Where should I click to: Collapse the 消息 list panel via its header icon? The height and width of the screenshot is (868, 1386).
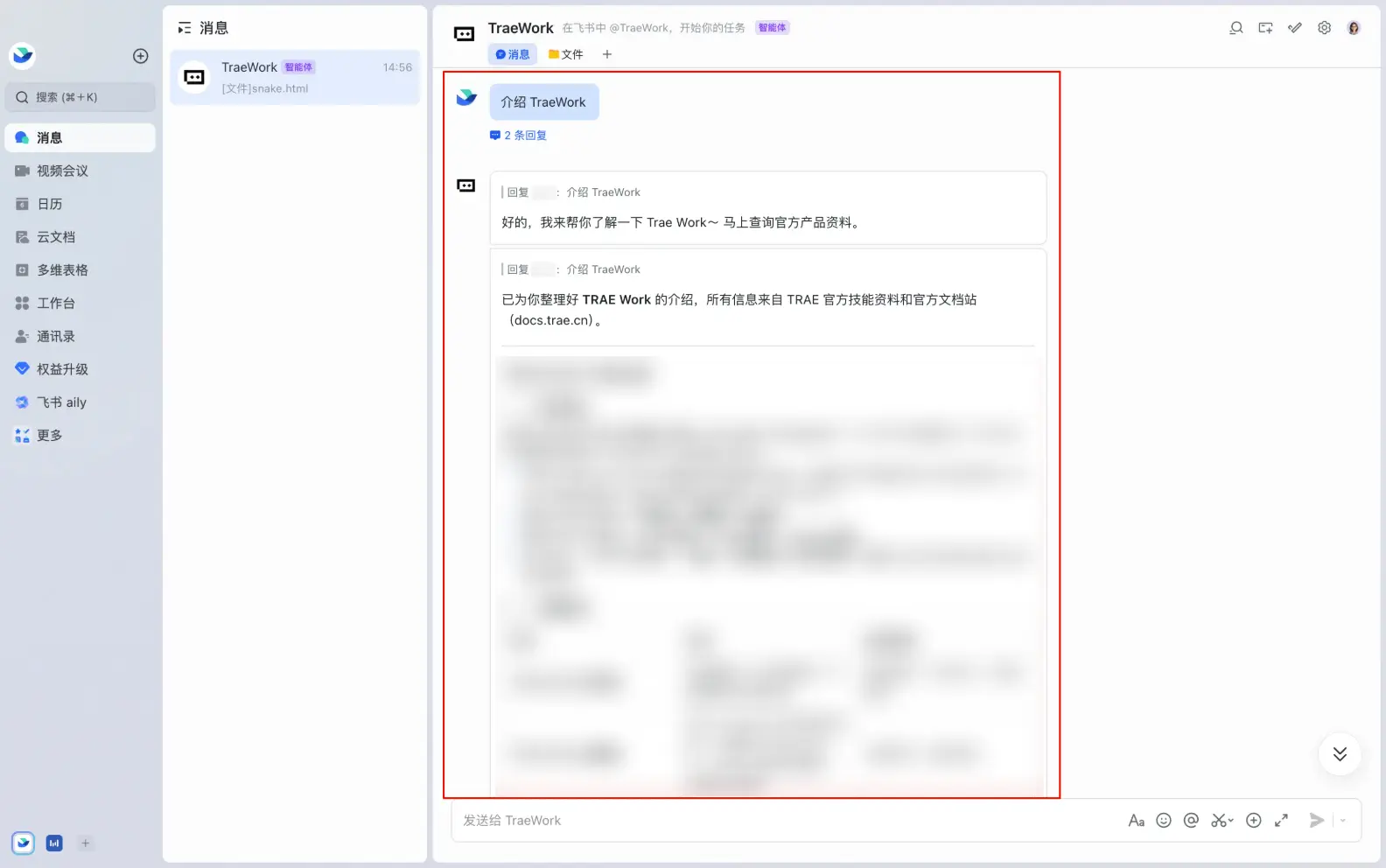point(185,28)
